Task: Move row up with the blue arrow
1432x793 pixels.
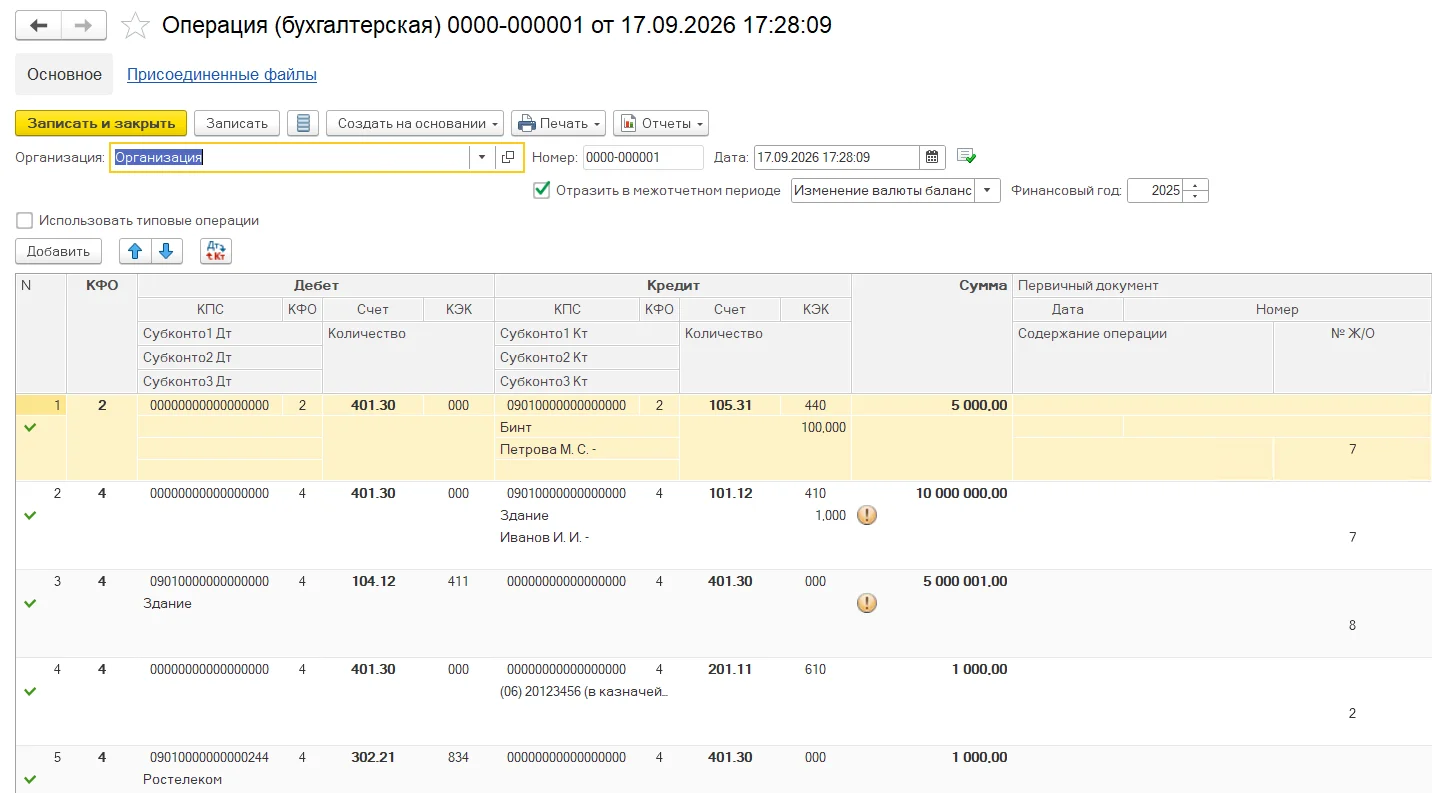Action: click(x=135, y=251)
